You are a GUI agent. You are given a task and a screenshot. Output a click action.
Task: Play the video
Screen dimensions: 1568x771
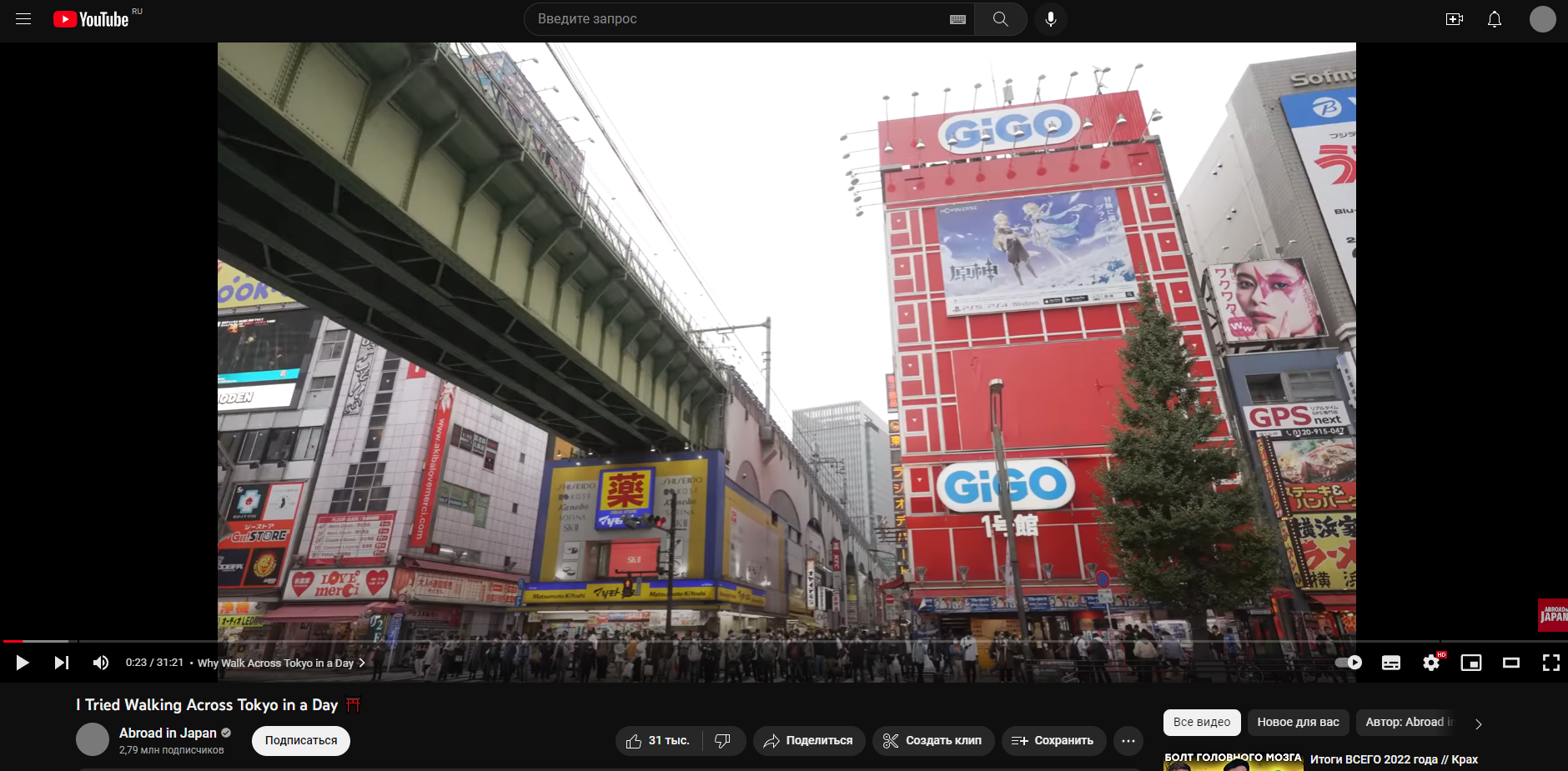click(23, 663)
